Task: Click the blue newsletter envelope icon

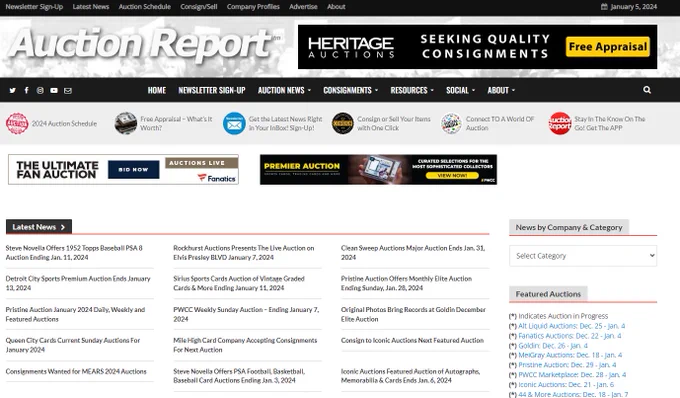Action: [x=234, y=124]
